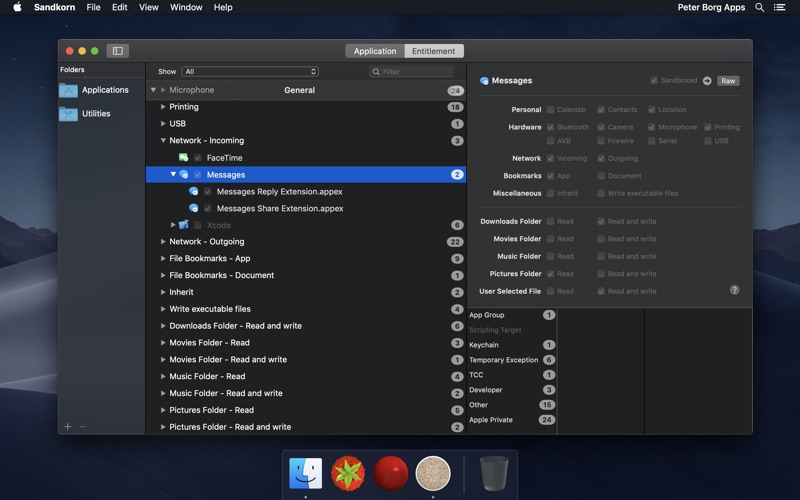Open the File menu

coord(93,7)
